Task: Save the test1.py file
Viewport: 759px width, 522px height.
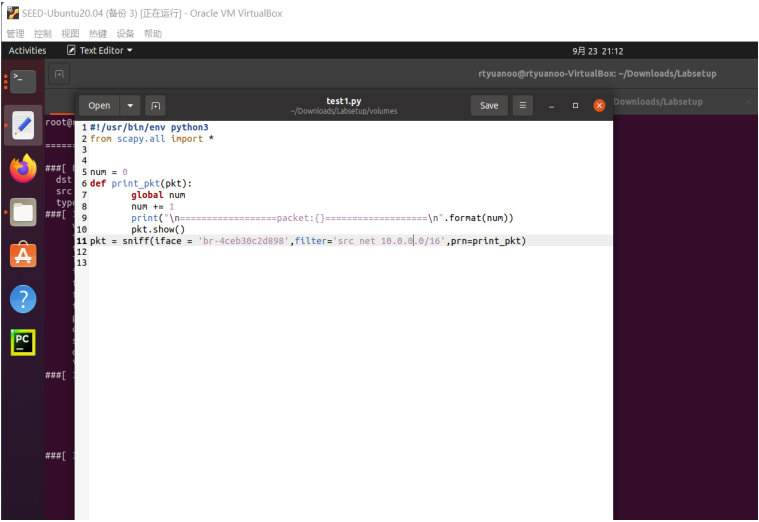Action: (x=489, y=106)
